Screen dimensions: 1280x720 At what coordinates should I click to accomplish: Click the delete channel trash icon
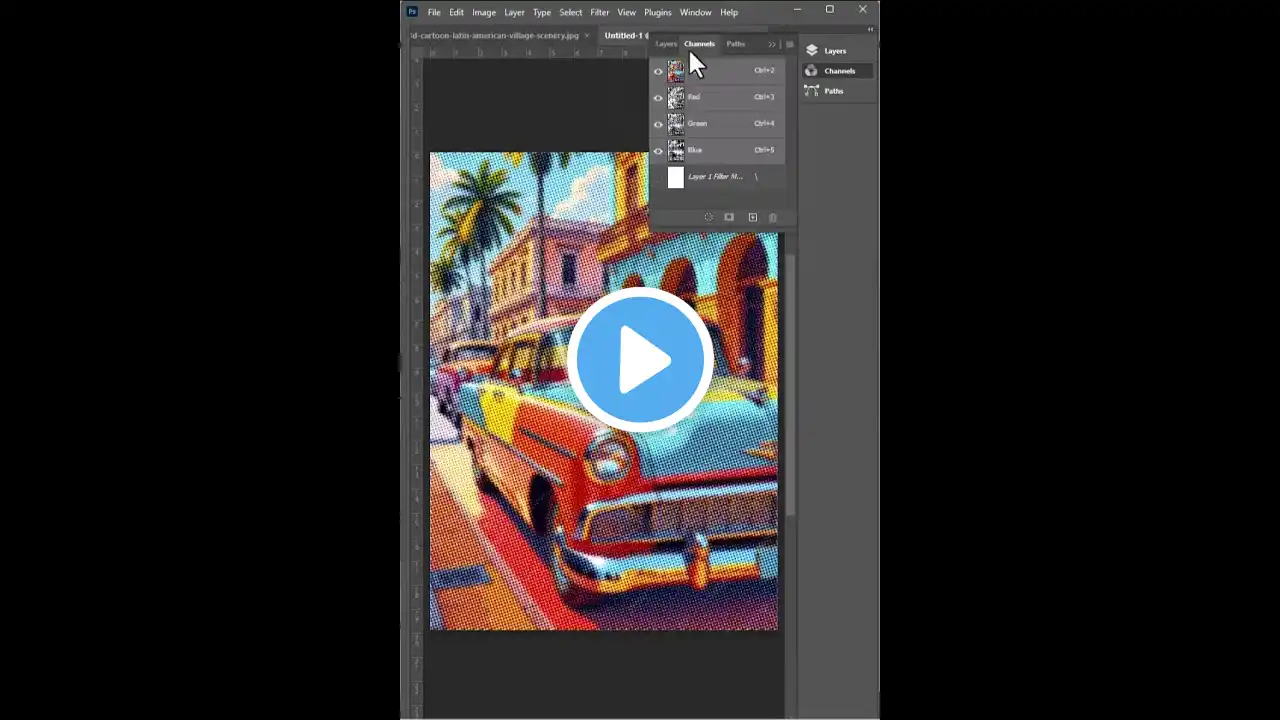(773, 217)
